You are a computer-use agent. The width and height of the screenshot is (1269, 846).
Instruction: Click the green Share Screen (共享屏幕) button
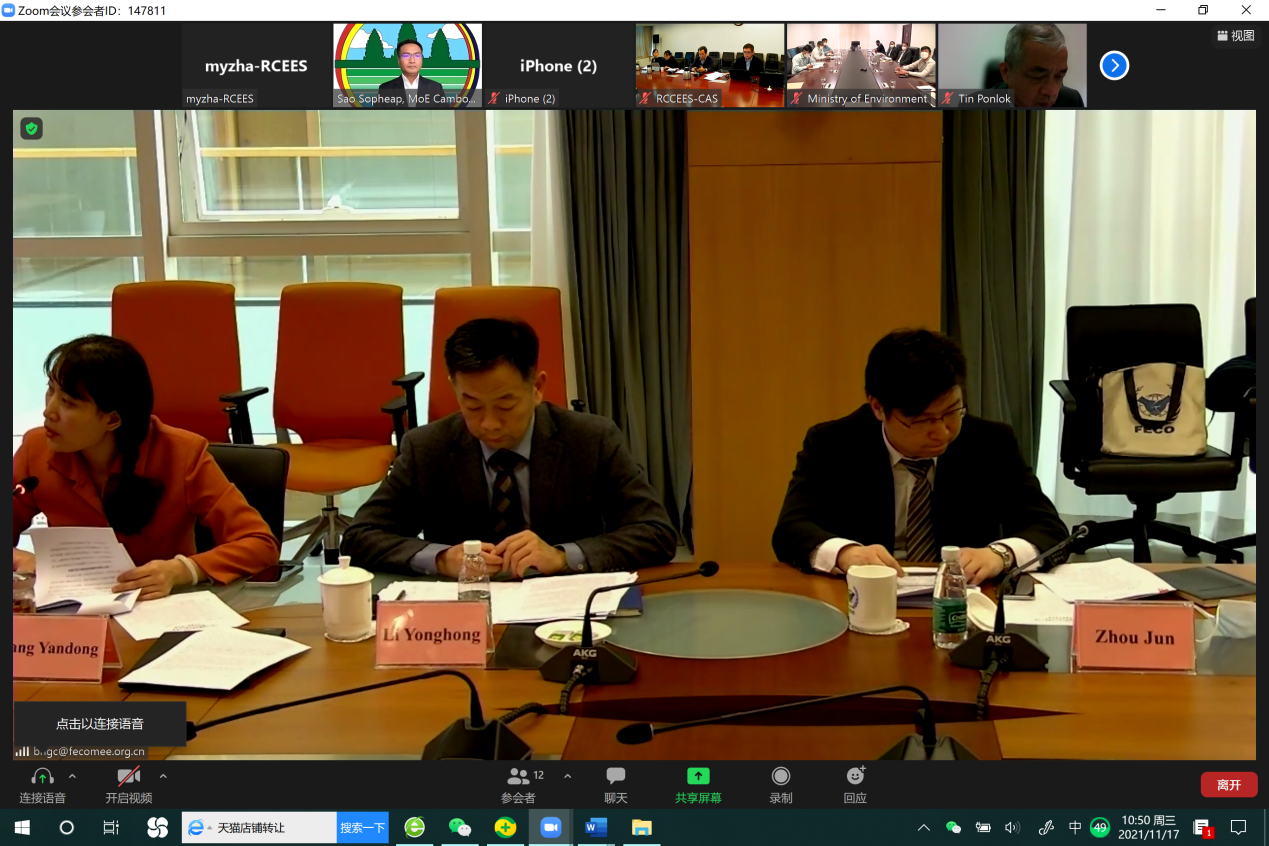click(x=698, y=784)
